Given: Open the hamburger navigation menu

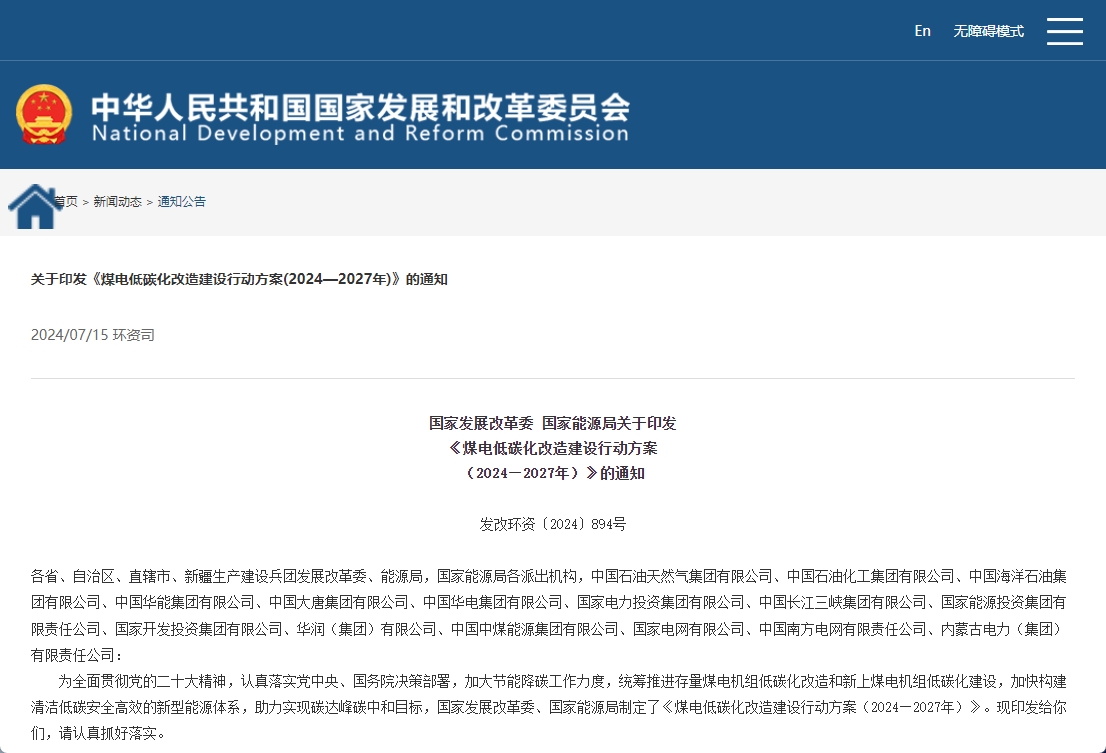Looking at the screenshot, I should point(1064,31).
